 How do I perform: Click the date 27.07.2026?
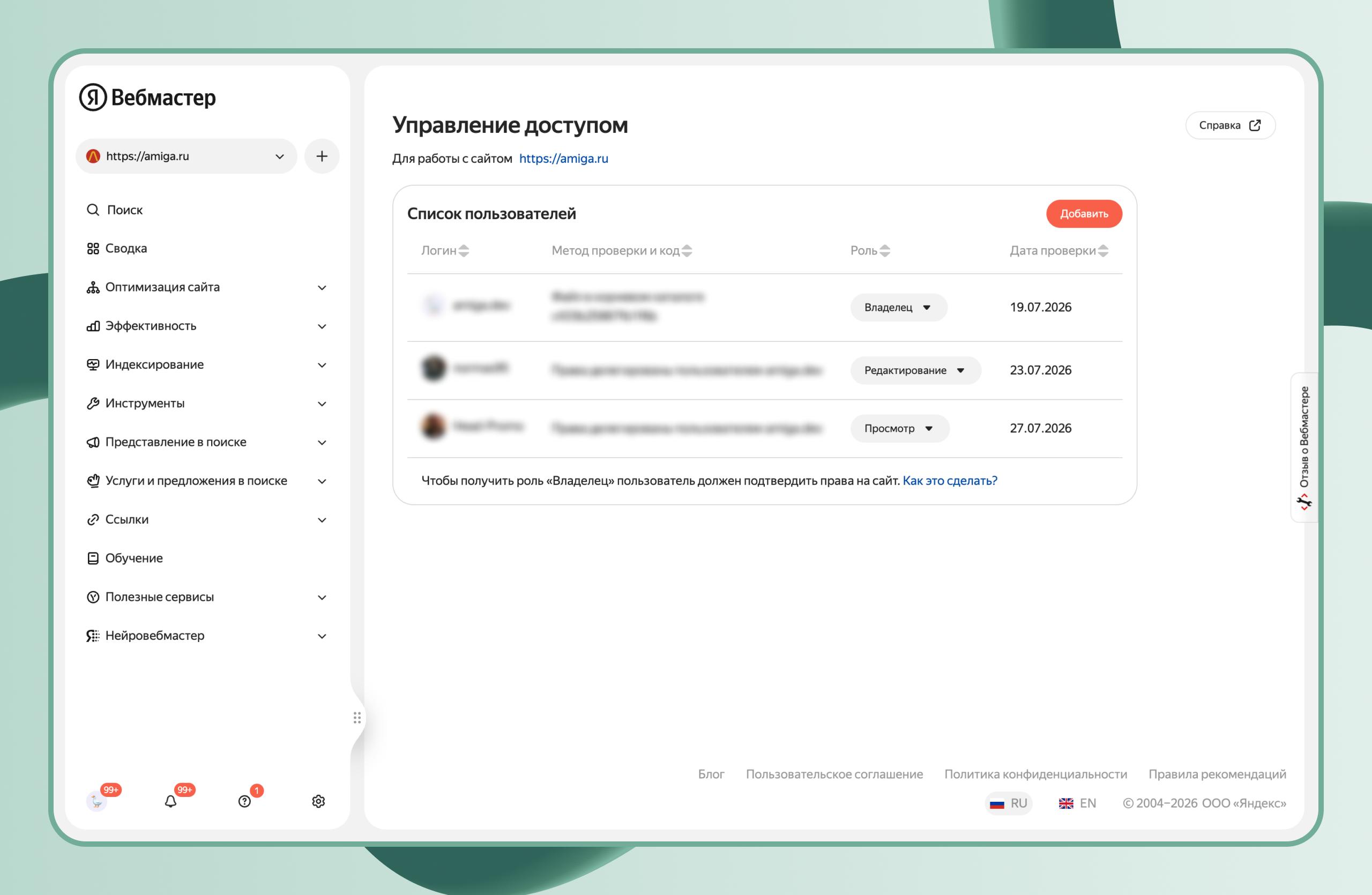1041,428
